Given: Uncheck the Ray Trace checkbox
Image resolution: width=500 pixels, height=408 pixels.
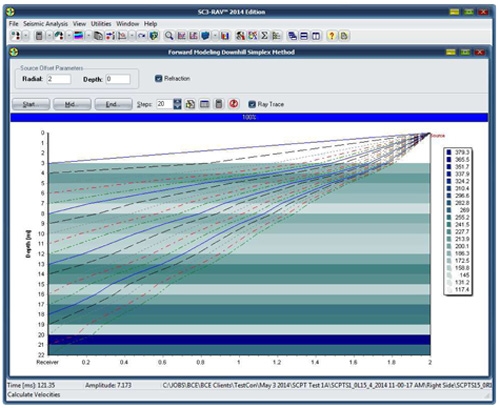Looking at the screenshot, I should (252, 104).
